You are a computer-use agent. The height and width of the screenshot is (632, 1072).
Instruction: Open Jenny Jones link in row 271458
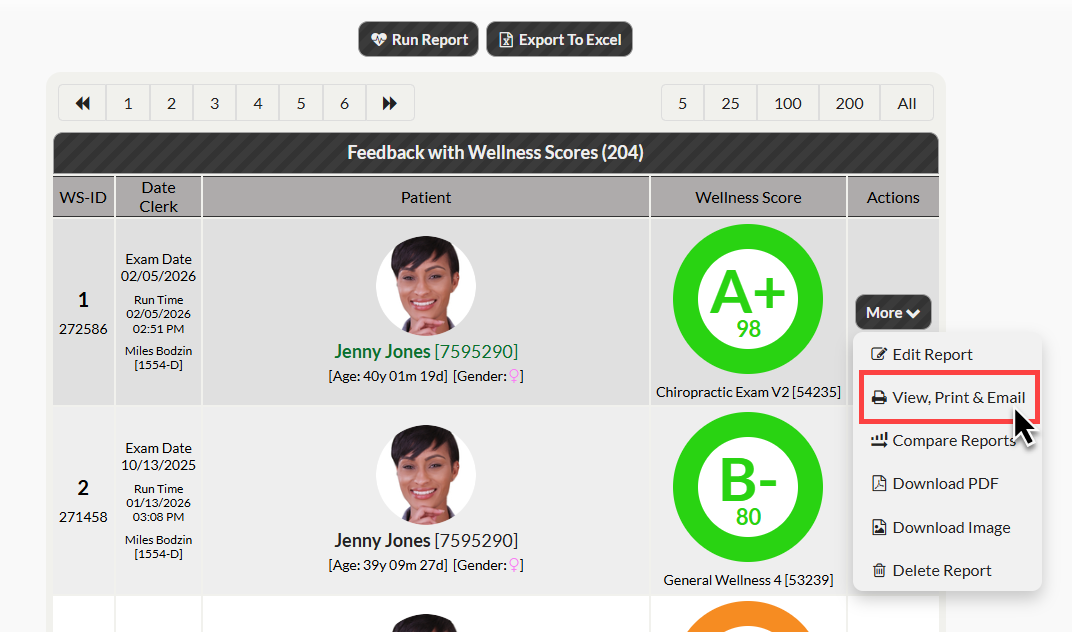pos(426,540)
